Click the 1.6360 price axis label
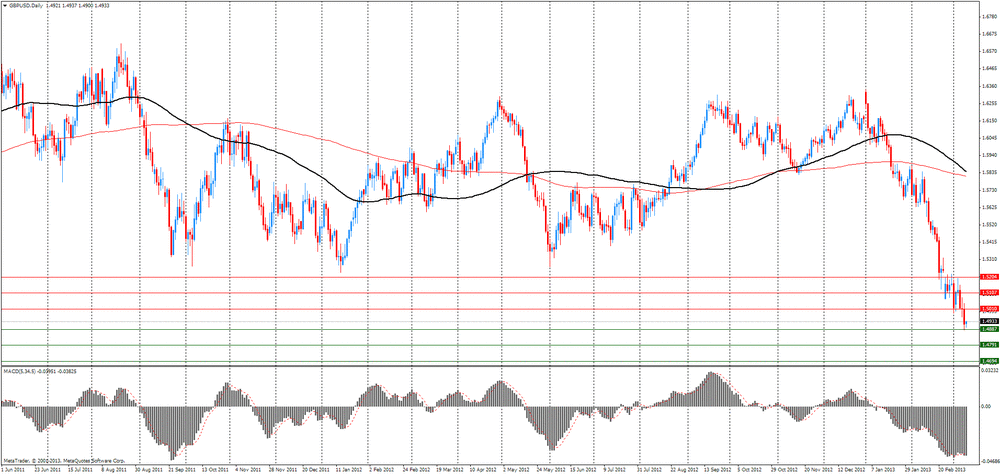Viewport: 1000px width, 474px height. (990, 85)
